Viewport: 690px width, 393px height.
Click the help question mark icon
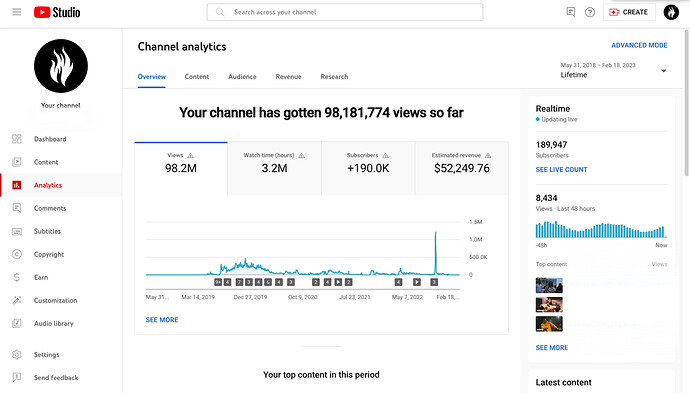coord(590,12)
